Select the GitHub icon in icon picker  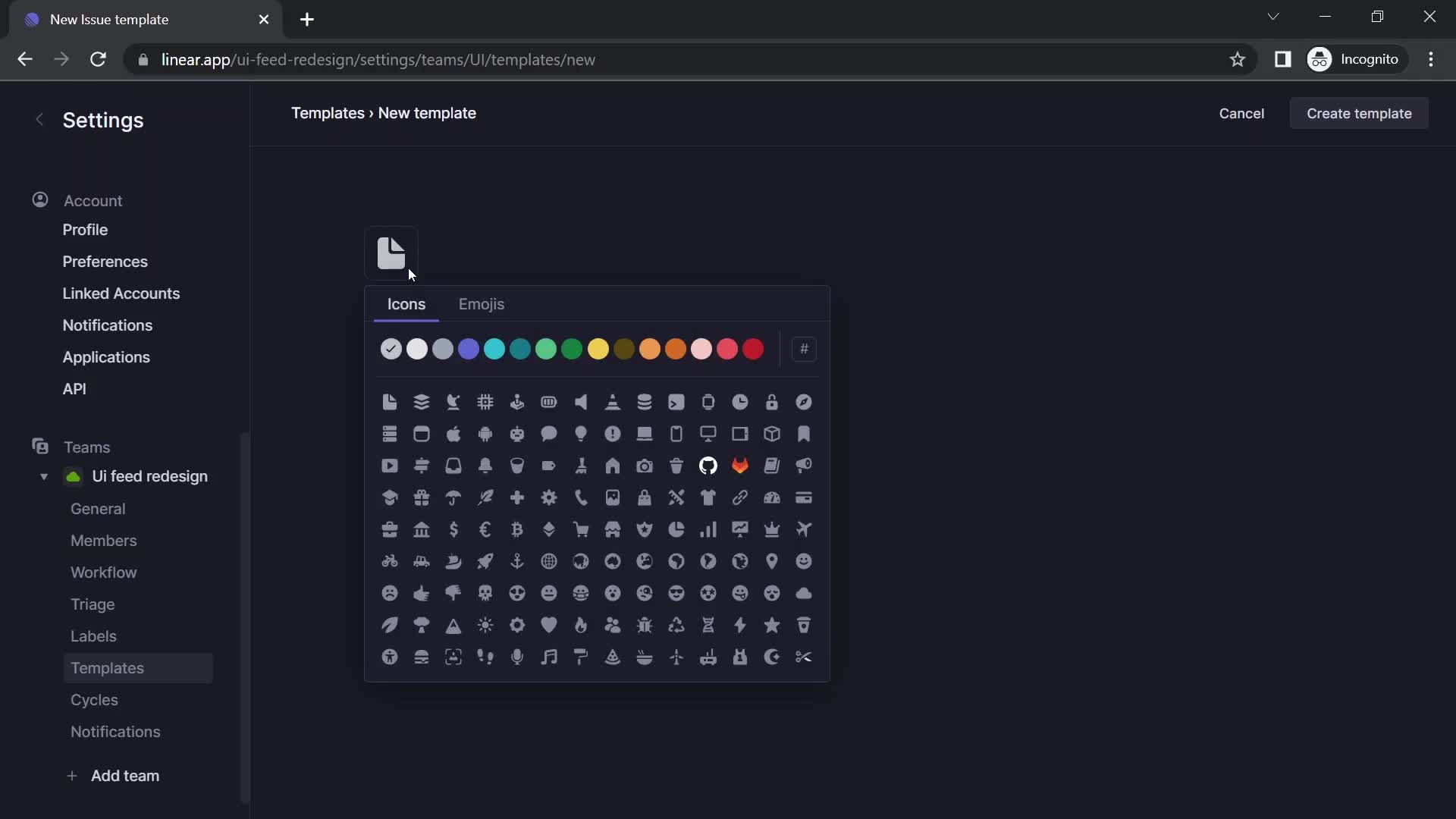point(708,465)
